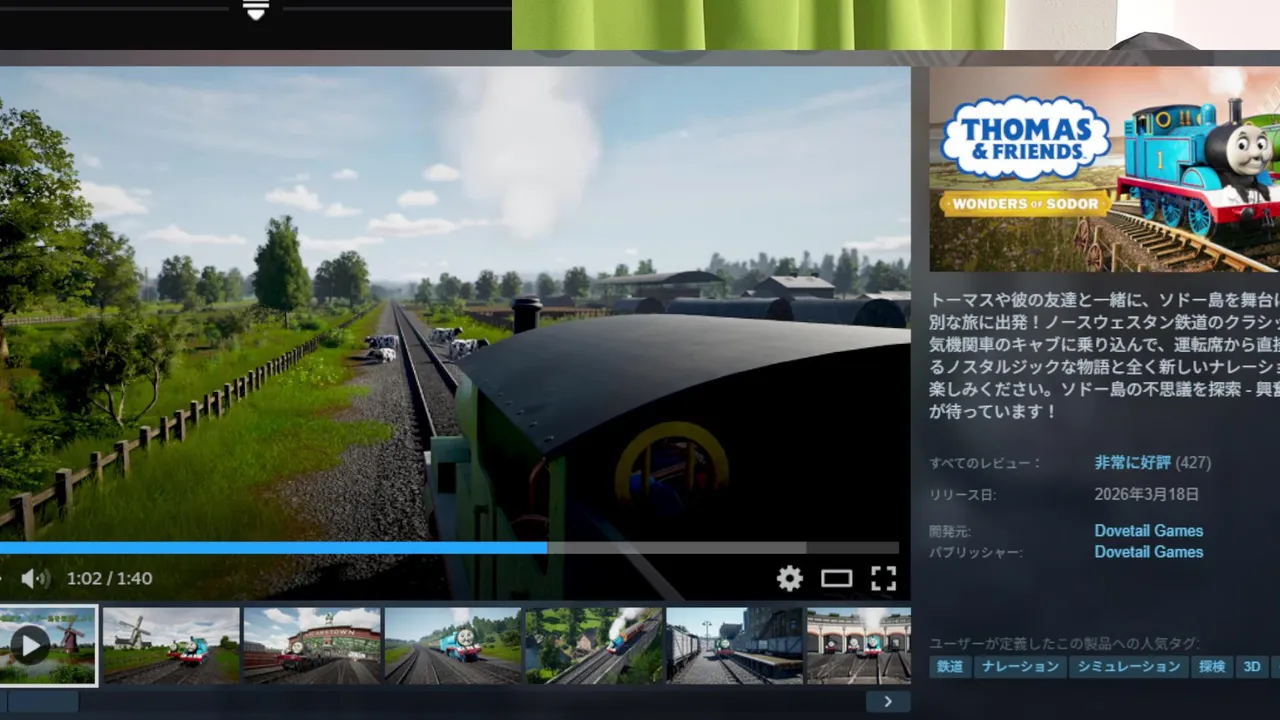Open the engine sheds roundhouse thumbnail
The width and height of the screenshot is (1280, 720).
pos(859,645)
